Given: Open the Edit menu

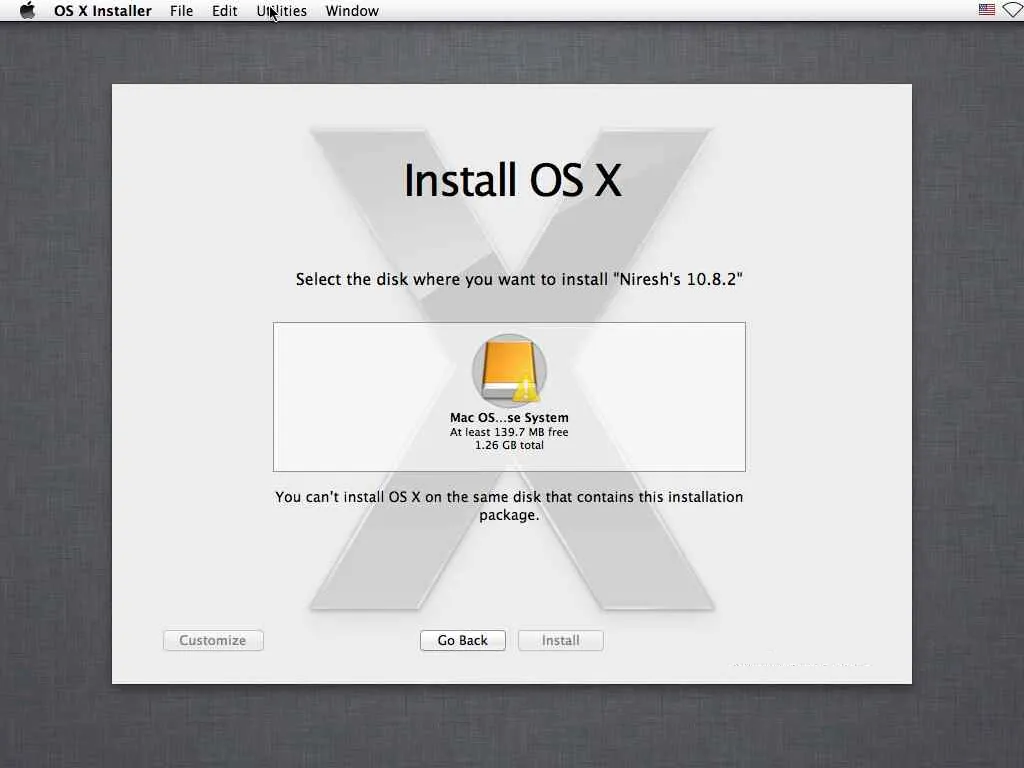Looking at the screenshot, I should point(225,11).
